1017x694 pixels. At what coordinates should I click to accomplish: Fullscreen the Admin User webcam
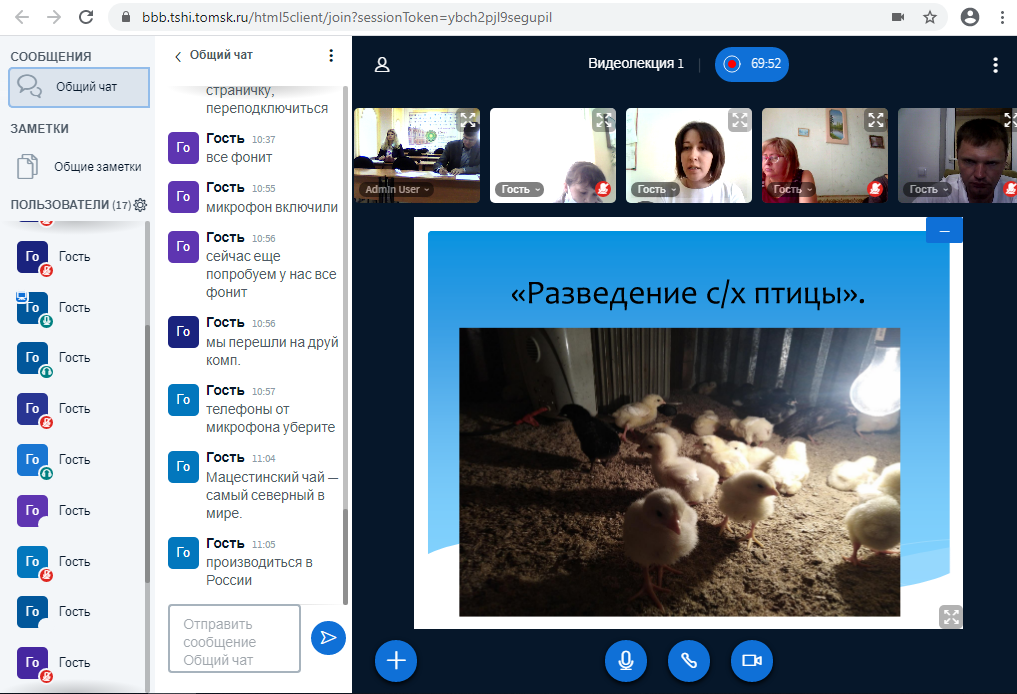467,120
